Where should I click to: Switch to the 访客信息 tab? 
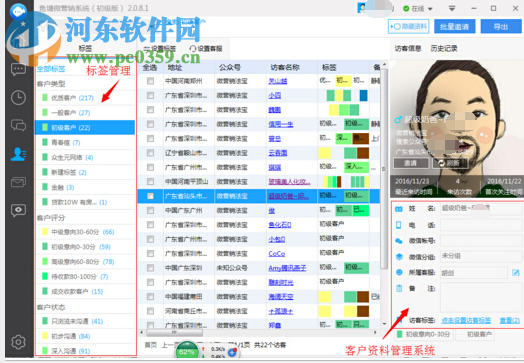[408, 49]
